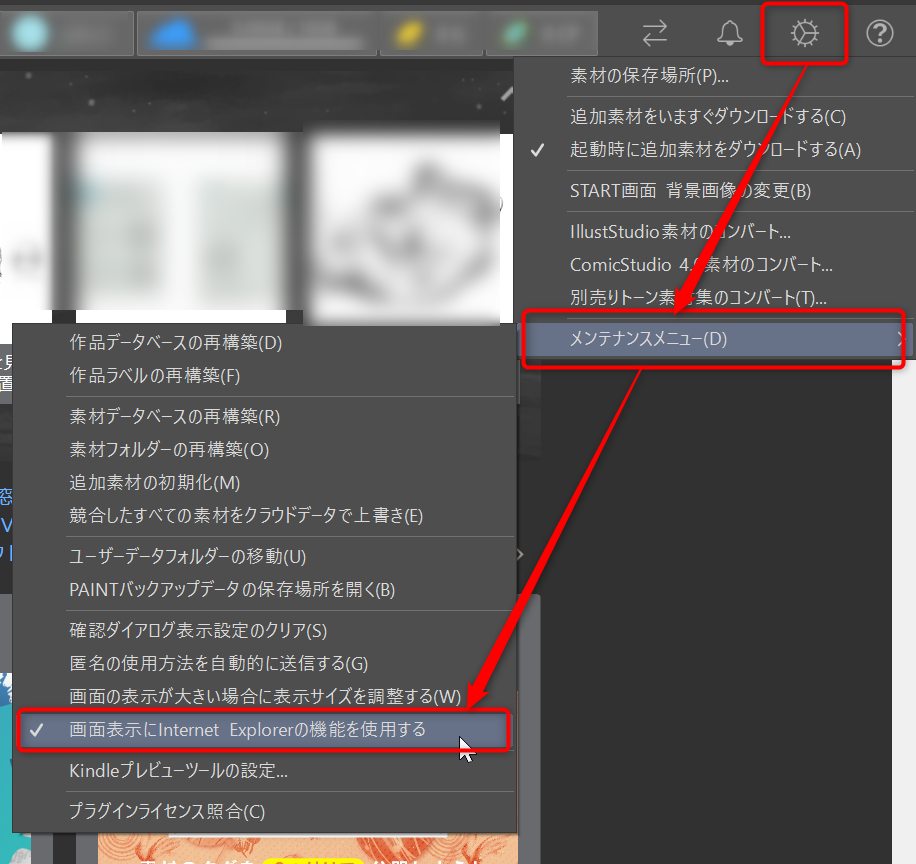Toggle 起動時に追加素材をダウンロードする option
The height and width of the screenshot is (864, 916).
click(714, 150)
